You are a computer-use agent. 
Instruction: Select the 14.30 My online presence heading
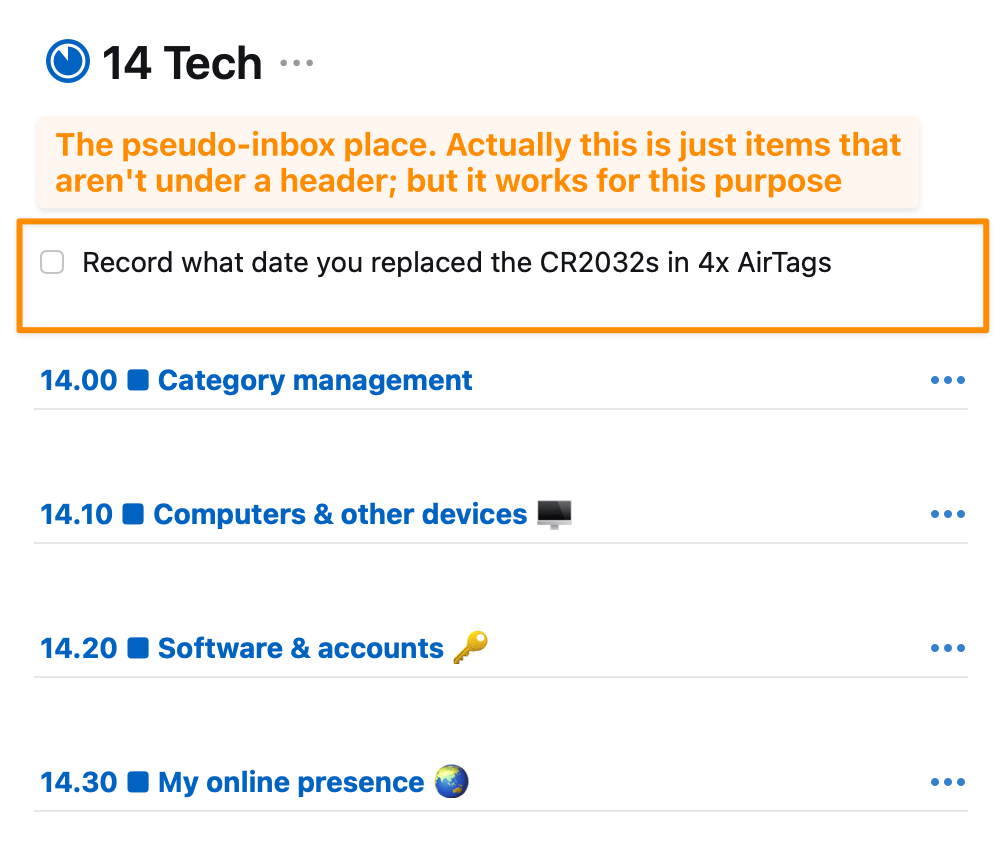tap(290, 783)
